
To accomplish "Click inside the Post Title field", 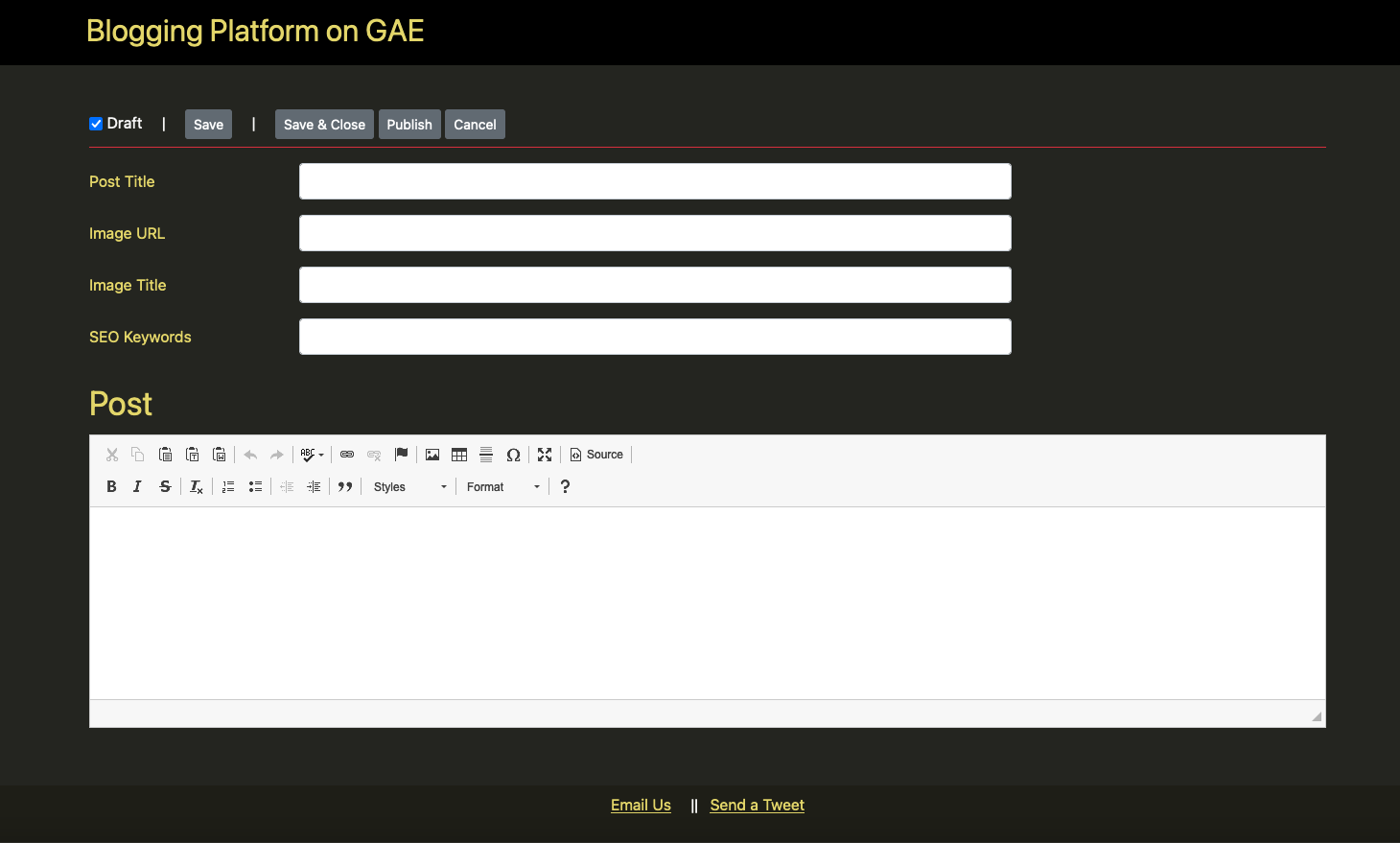I will 655,181.
